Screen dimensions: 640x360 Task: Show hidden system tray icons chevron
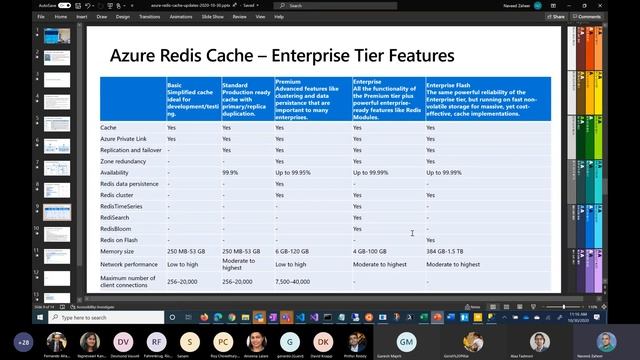pos(504,318)
